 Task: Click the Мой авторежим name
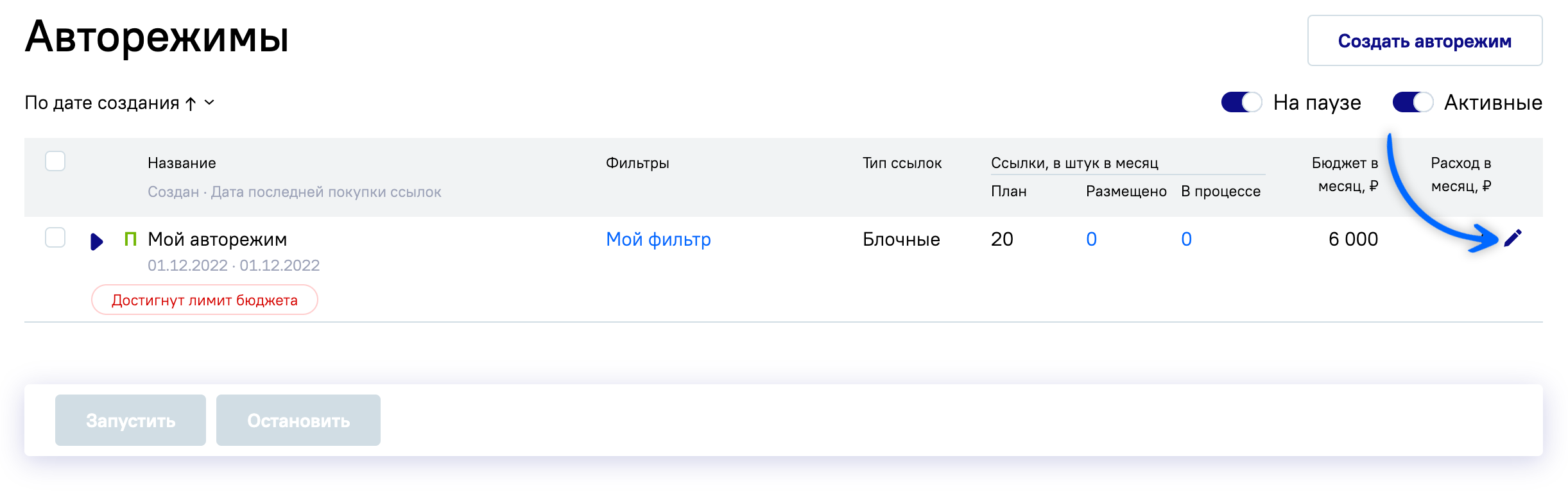pyautogui.click(x=217, y=239)
